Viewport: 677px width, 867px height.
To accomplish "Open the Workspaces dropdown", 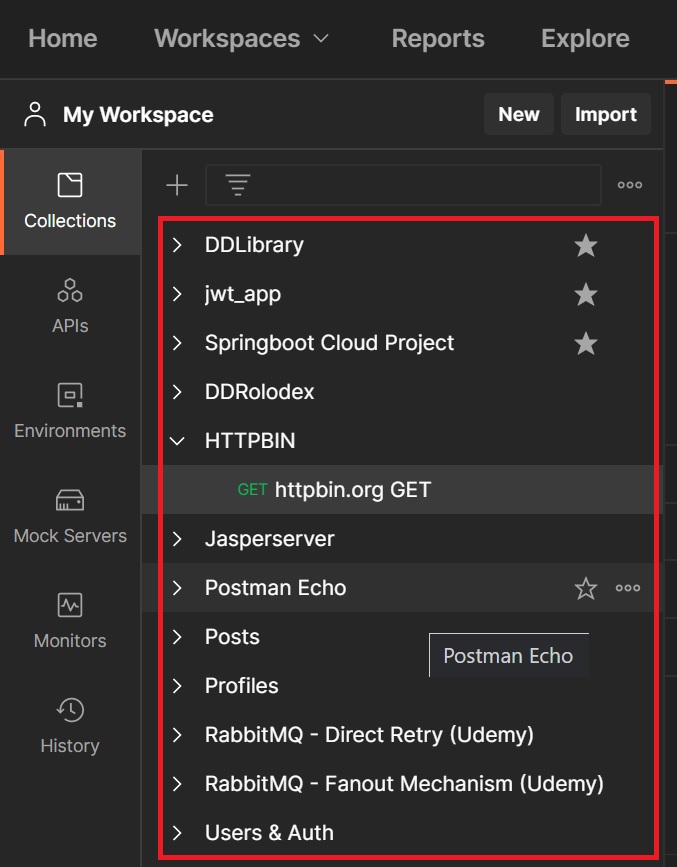I will click(241, 39).
